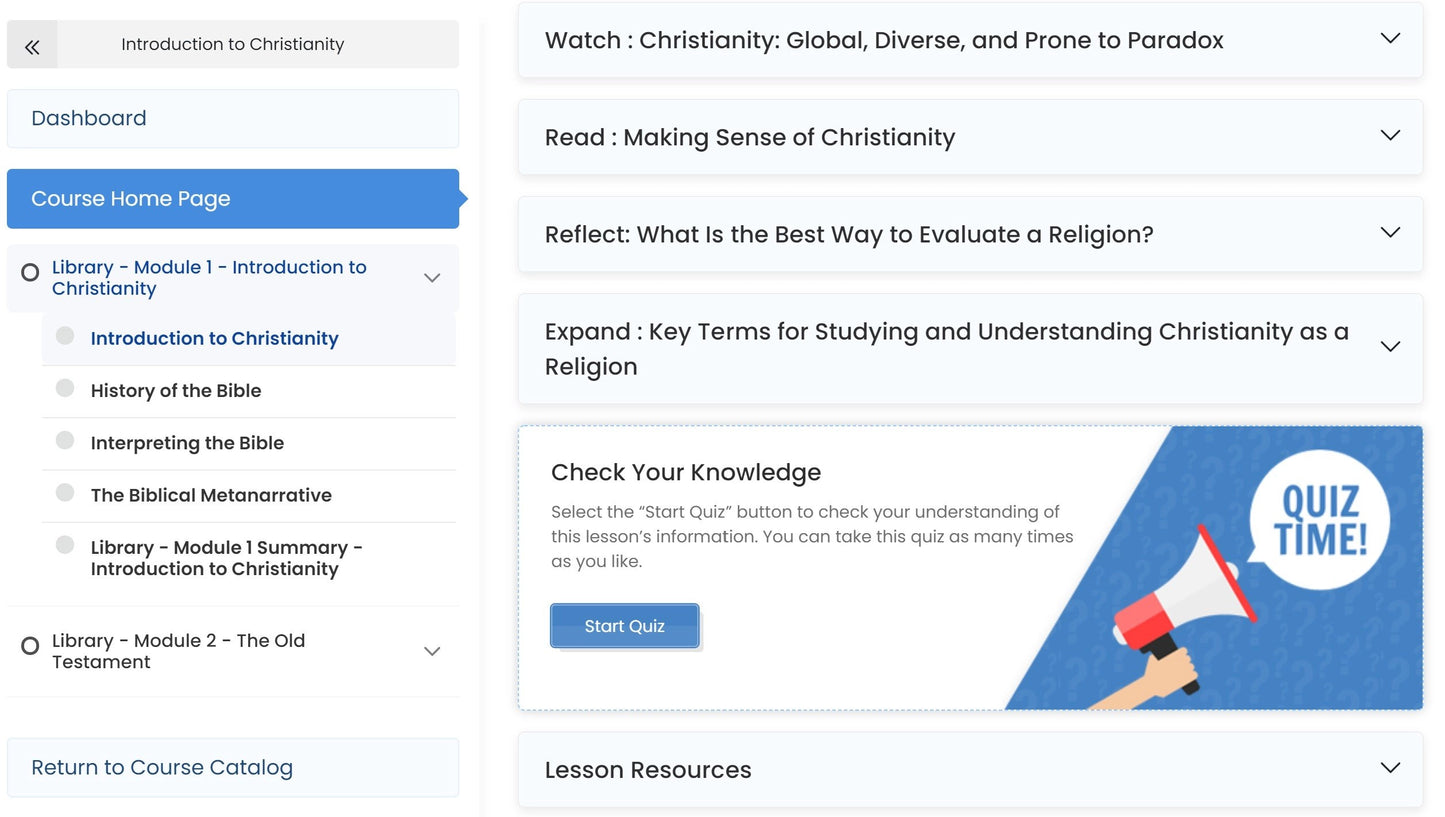Expand Module 2 - The Old Testament chevron
Image resolution: width=1445 pixels, height=817 pixels.
click(x=432, y=651)
